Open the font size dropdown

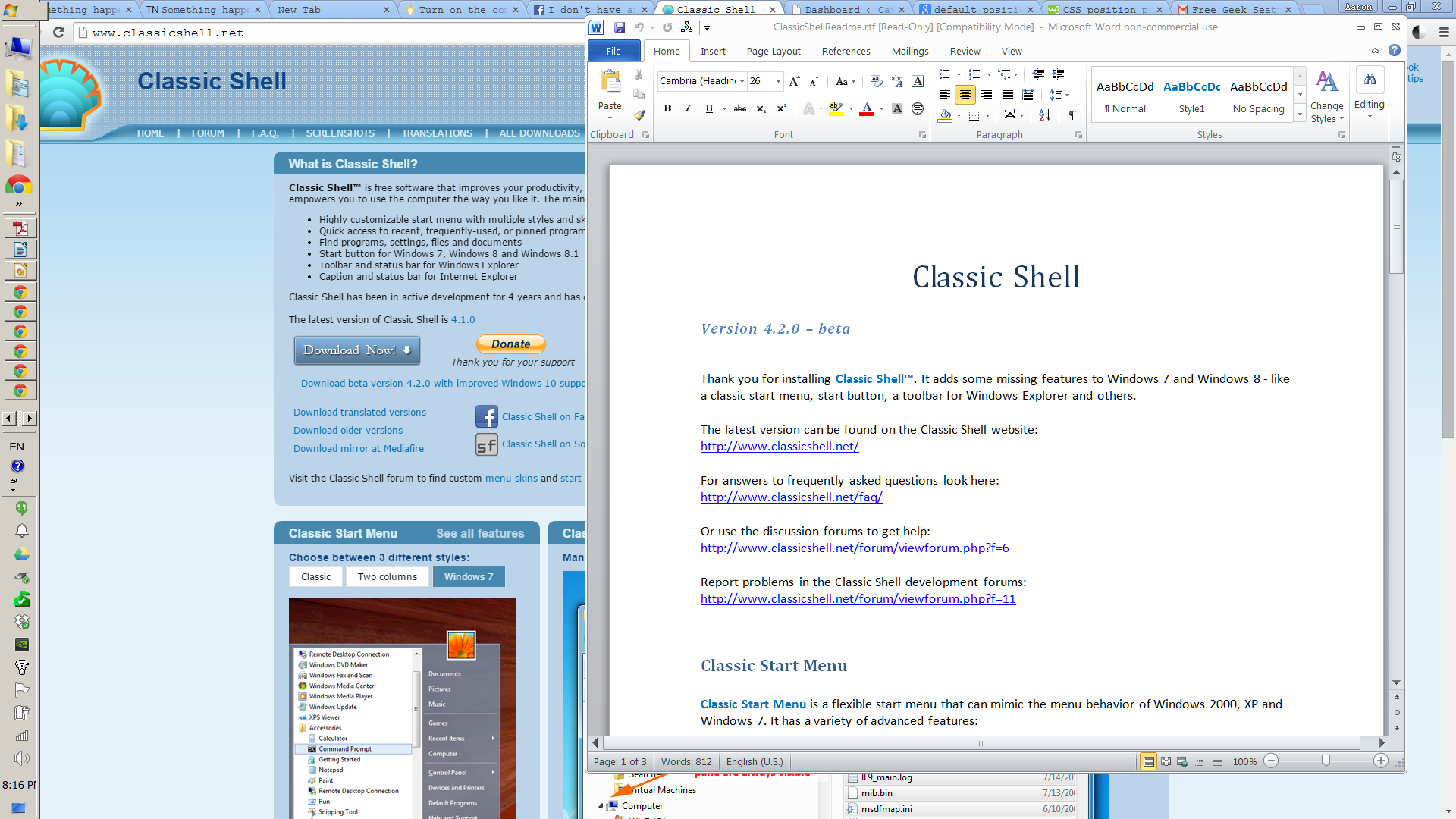pyautogui.click(x=778, y=81)
